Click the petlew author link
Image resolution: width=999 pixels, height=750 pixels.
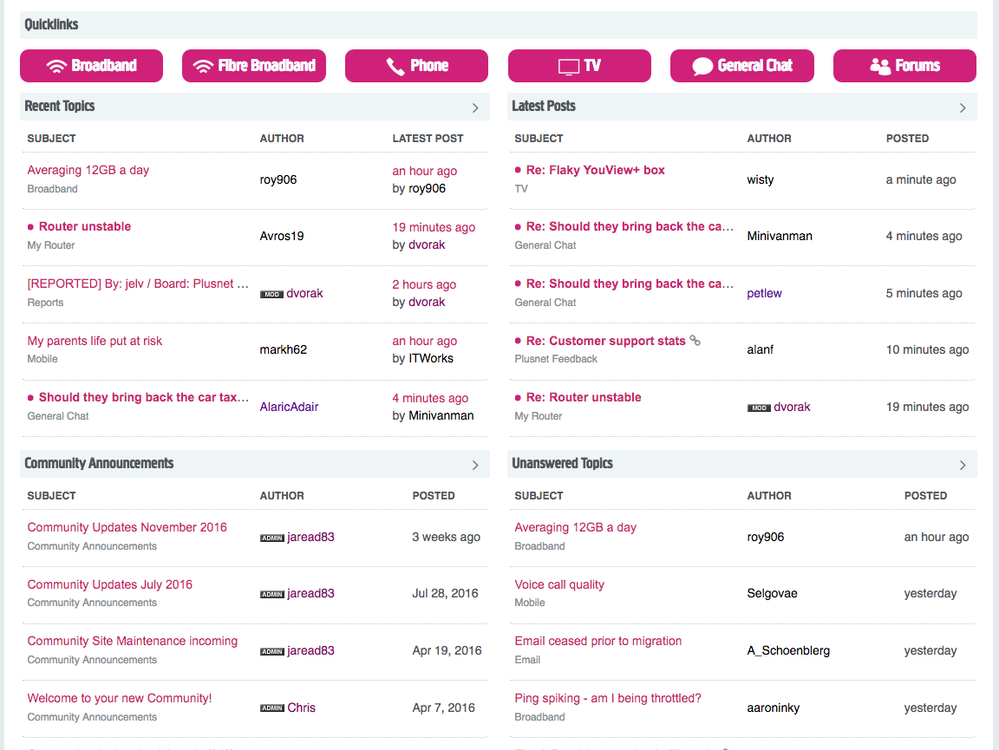point(764,293)
